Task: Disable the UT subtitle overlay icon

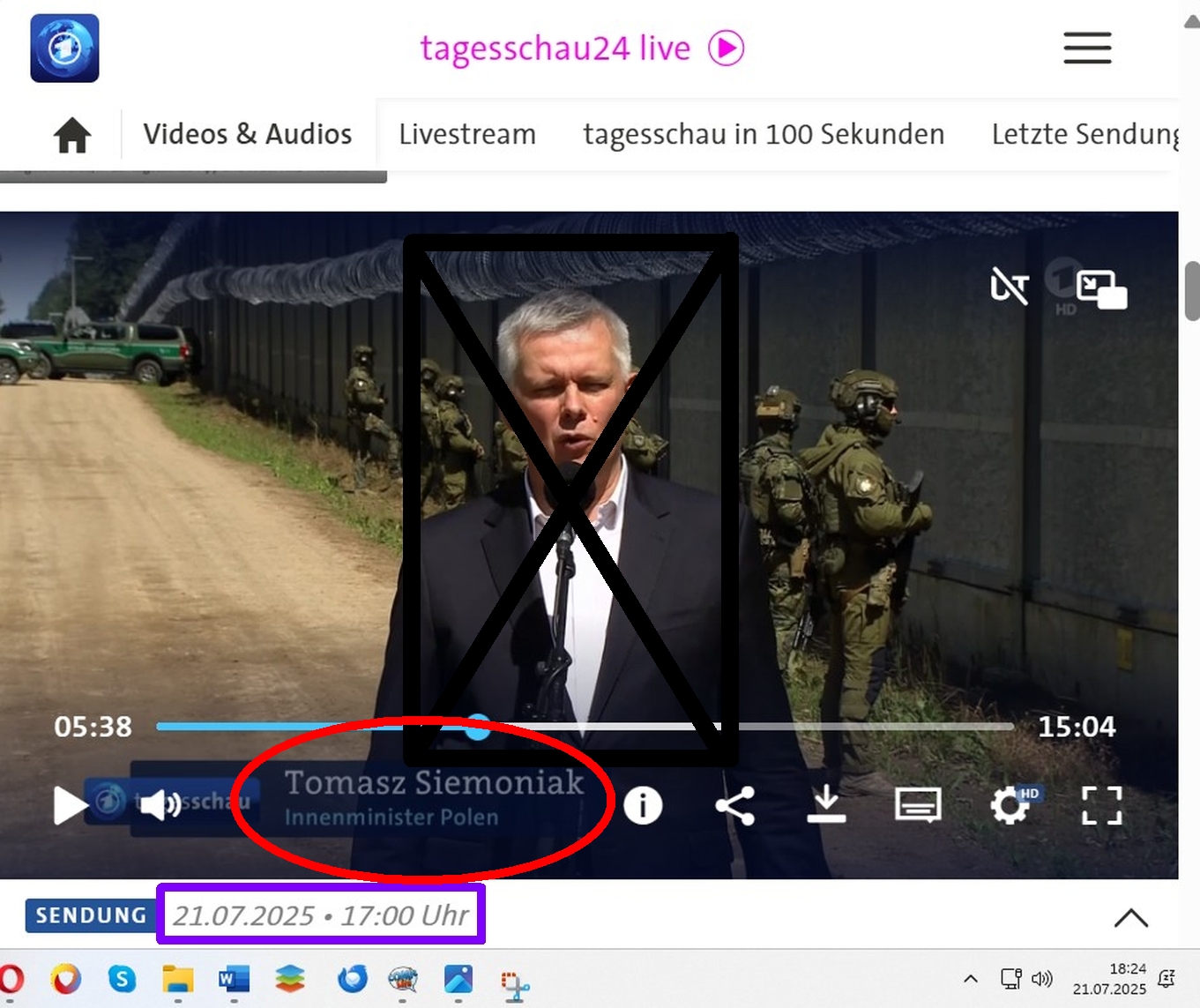Action: coord(1010,287)
